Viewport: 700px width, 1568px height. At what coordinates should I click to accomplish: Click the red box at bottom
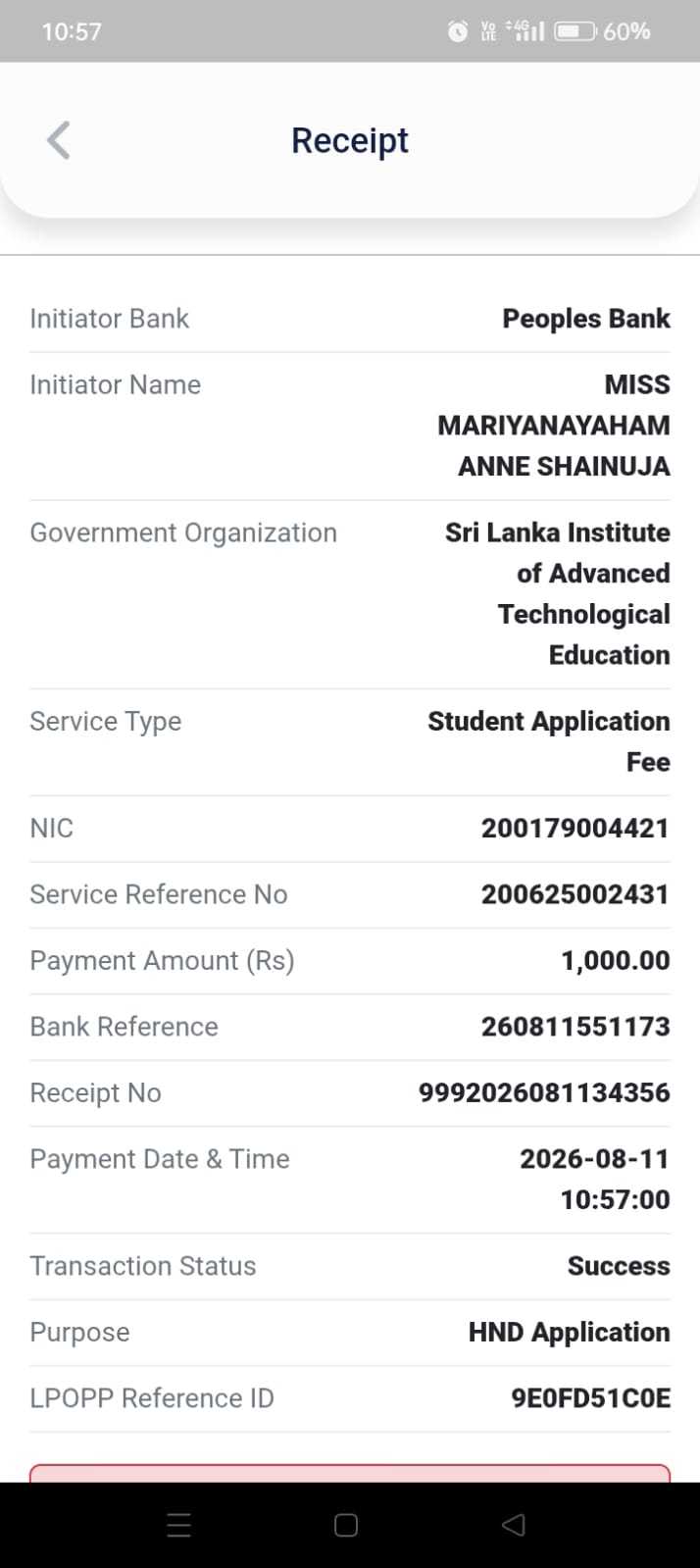tap(350, 1473)
